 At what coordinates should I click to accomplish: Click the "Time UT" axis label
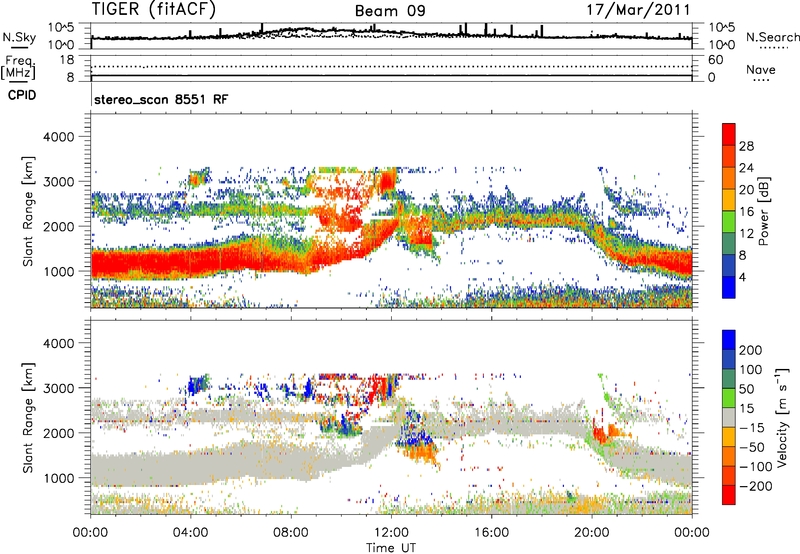(x=391, y=547)
